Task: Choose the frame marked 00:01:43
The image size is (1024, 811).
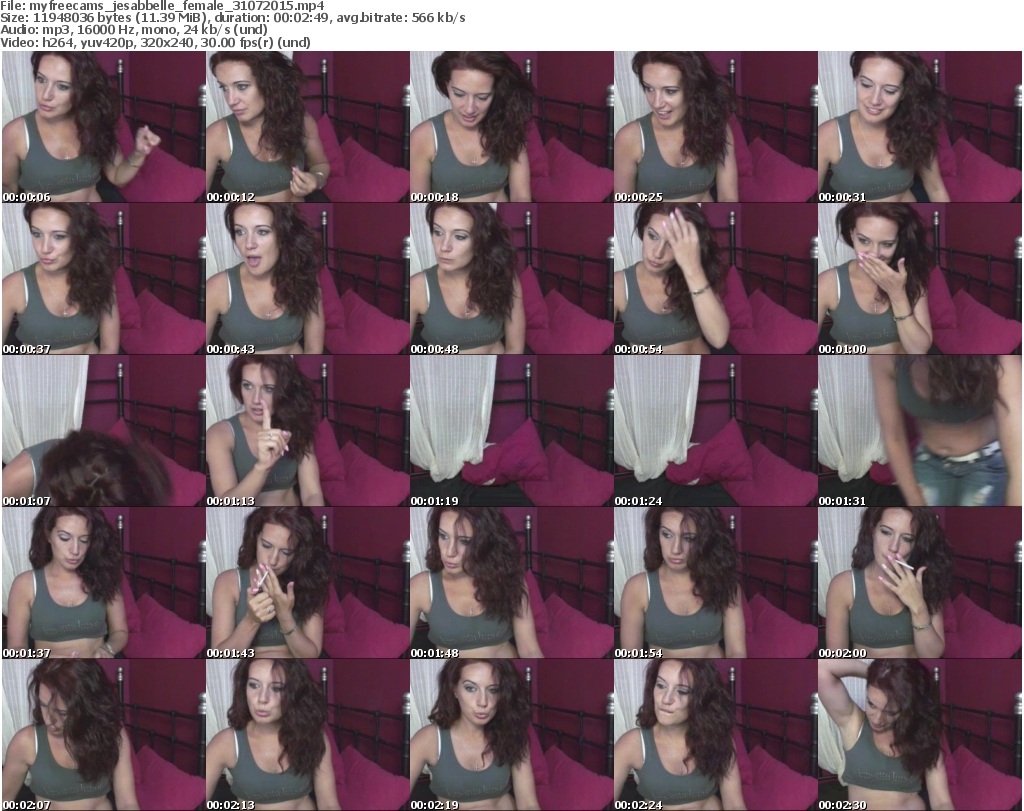Action: point(308,583)
